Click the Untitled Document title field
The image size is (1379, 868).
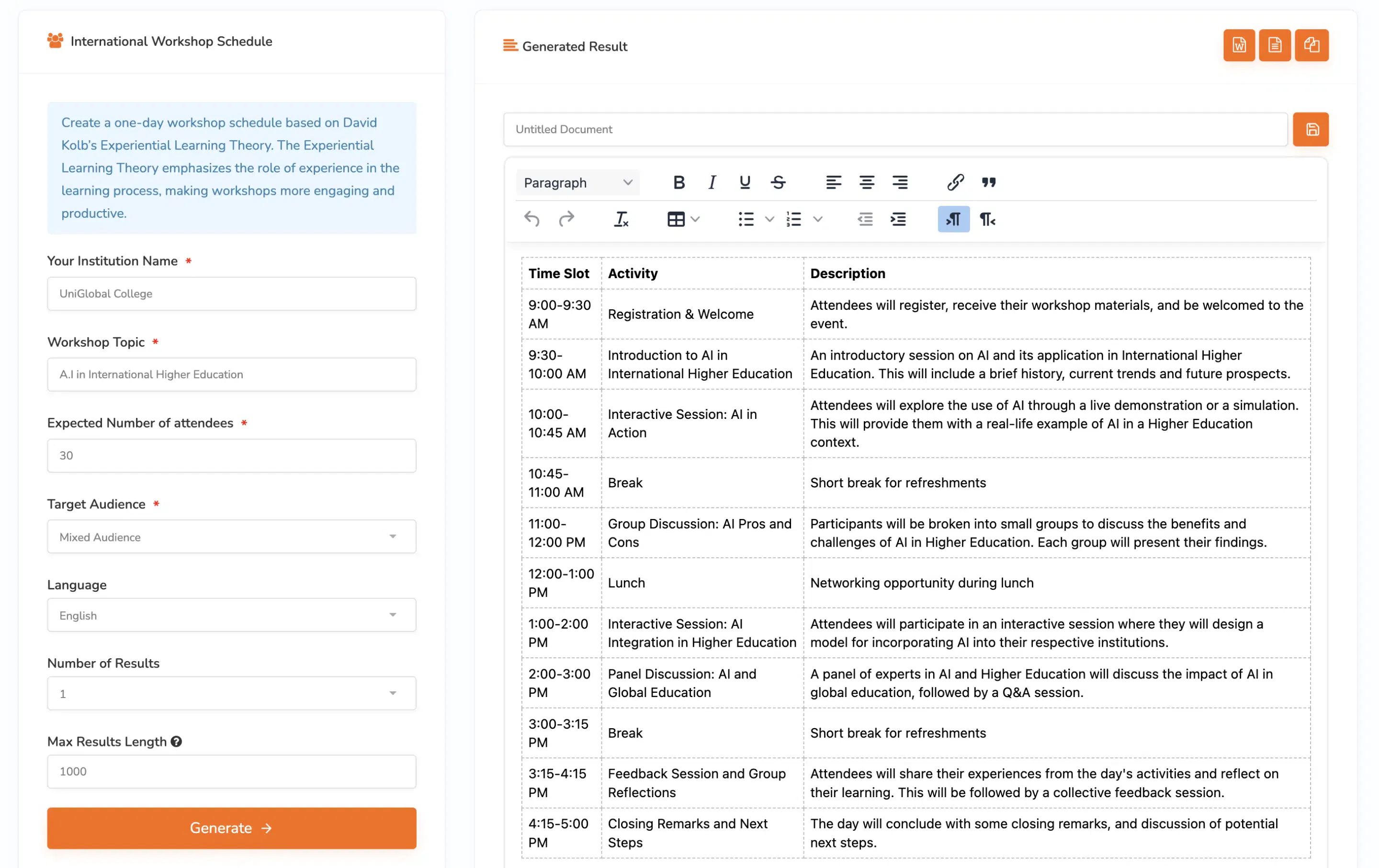coord(895,129)
